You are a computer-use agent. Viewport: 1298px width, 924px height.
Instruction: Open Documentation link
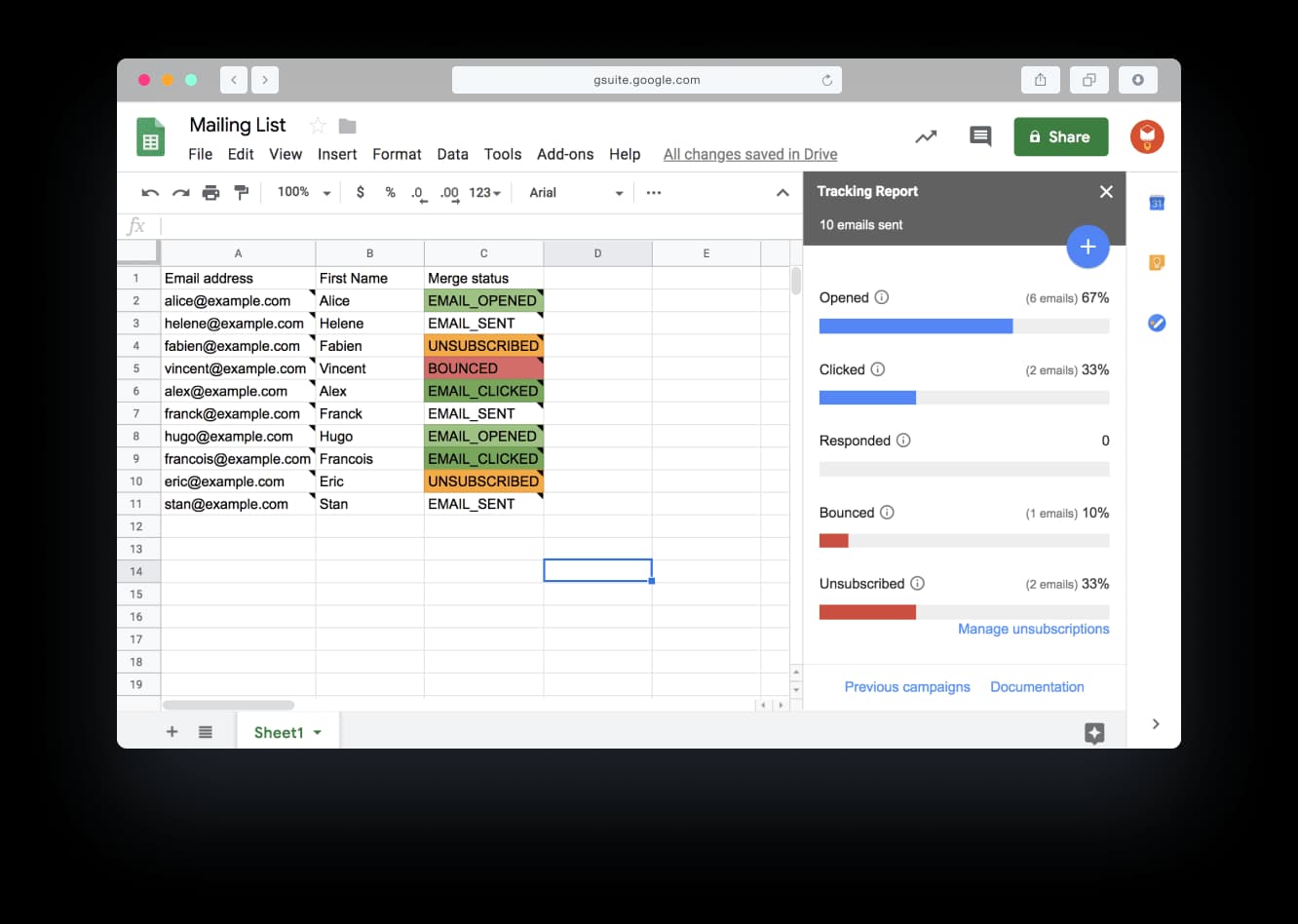pos(1037,686)
